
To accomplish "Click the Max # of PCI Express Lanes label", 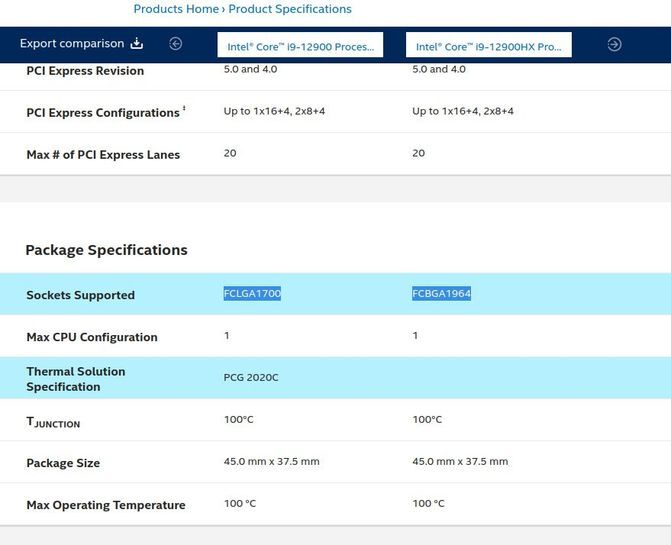I will tap(103, 154).
